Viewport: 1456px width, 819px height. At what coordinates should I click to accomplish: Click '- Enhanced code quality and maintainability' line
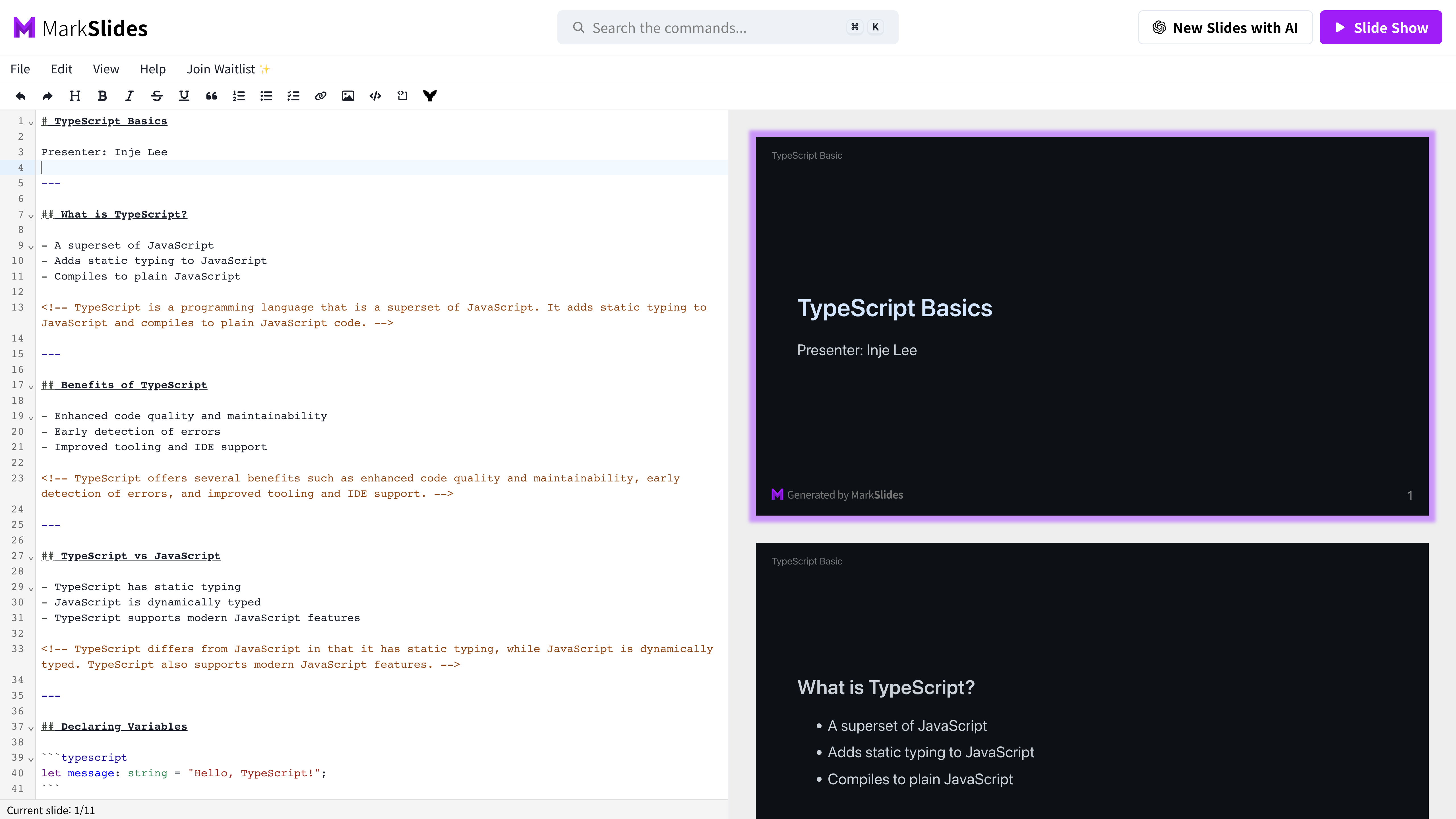[184, 415]
